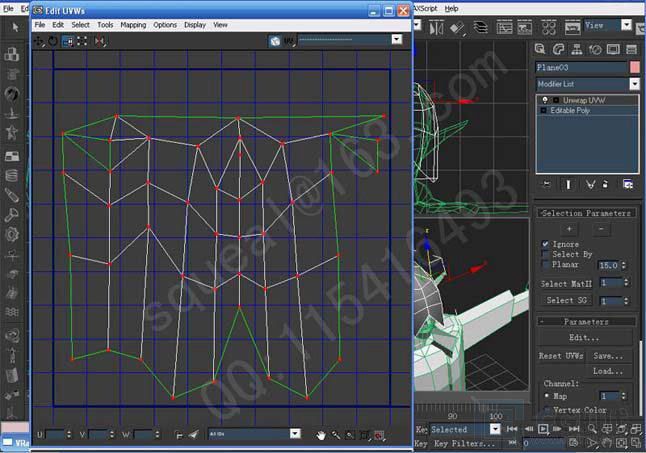Open the Curve Editor icon in main toolbar
The height and width of the screenshot is (453, 646).
click(504, 28)
